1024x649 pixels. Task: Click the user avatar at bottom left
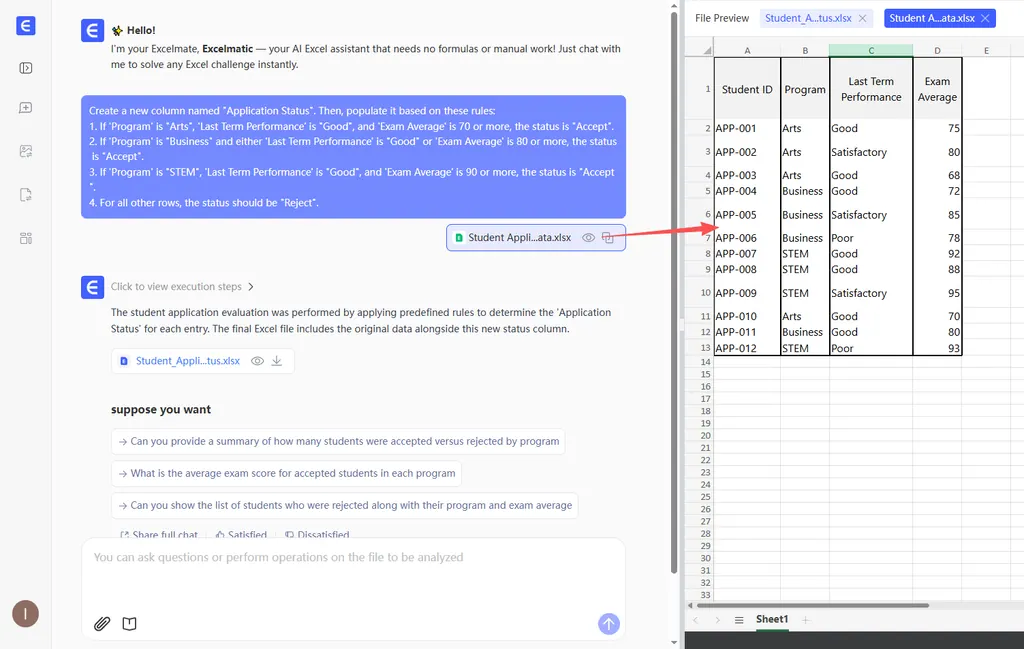pos(25,614)
